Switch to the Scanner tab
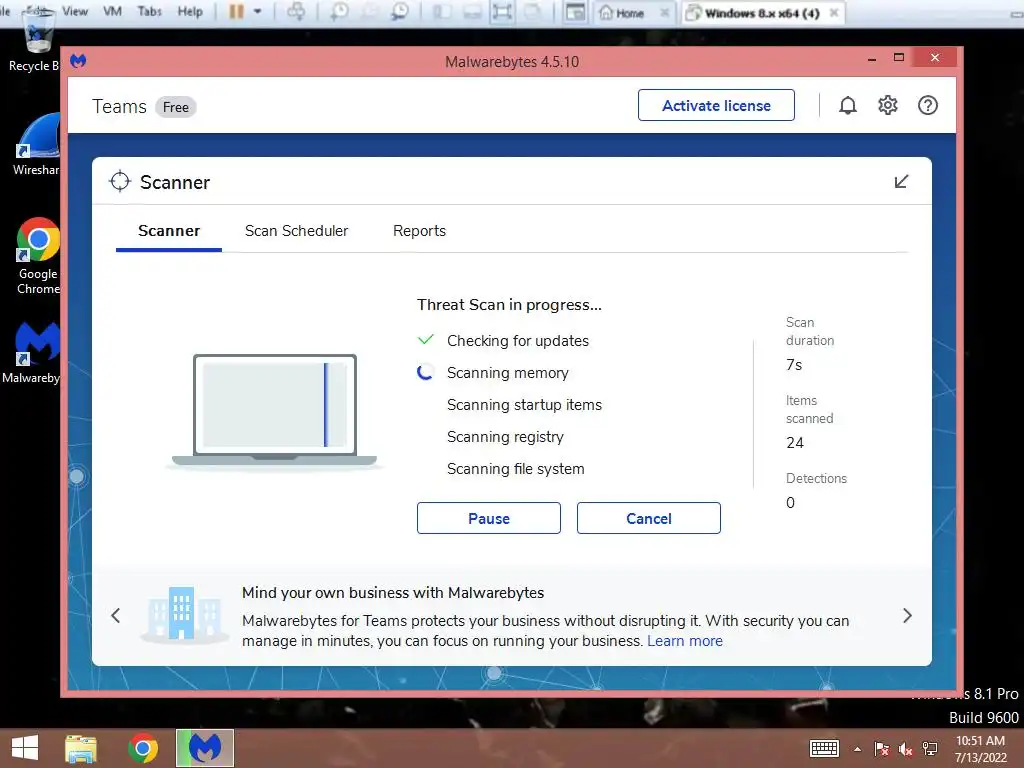 click(x=168, y=231)
